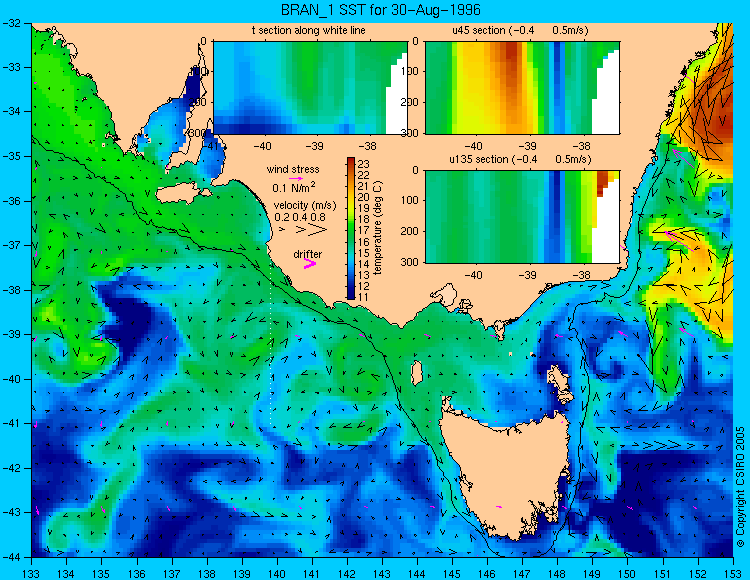This screenshot has width=750, height=580.
Task: Click the largest velocity arrowhead in legend
Action: 318,230
